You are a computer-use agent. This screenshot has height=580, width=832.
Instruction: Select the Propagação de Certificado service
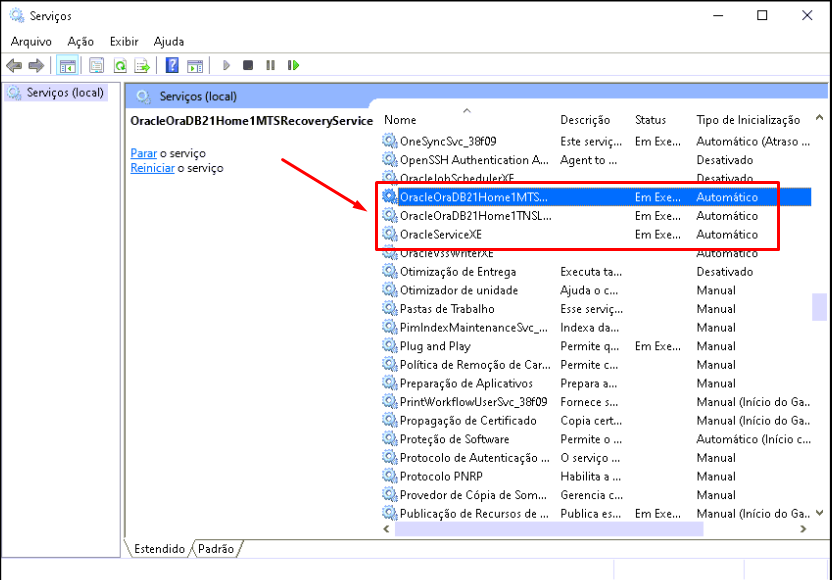tap(596, 420)
